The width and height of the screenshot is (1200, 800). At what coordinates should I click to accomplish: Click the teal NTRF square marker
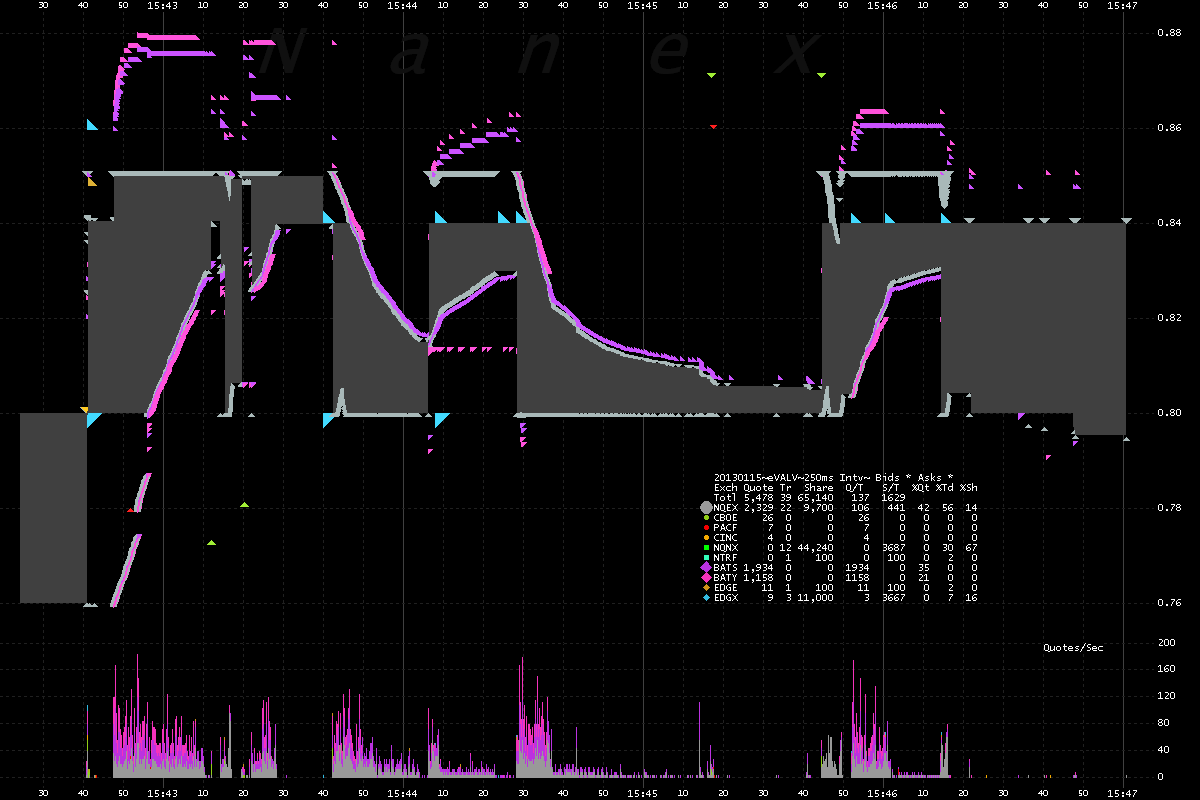[x=706, y=557]
